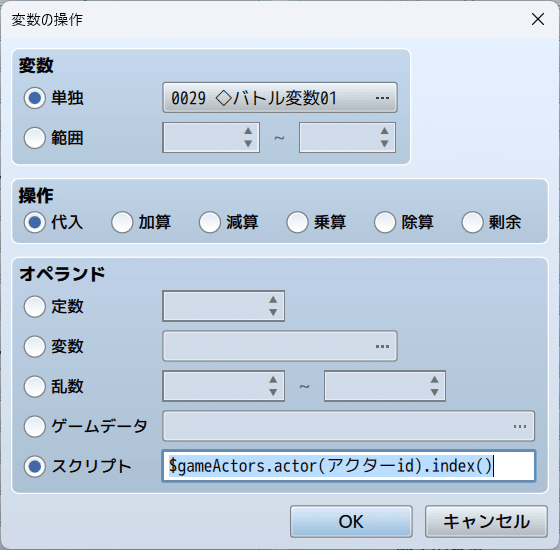Image resolution: width=560 pixels, height=550 pixels.
Task: Choose the 乗算 (multiply) operation
Action: pos(297,222)
